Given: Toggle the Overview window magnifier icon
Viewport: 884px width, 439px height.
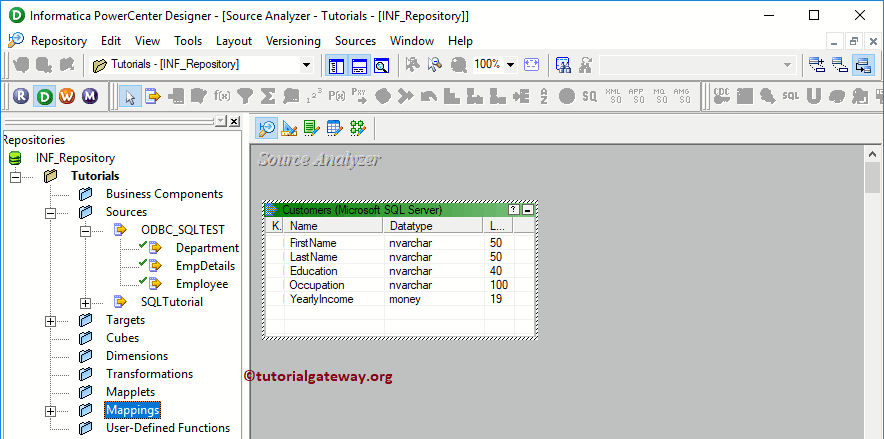Looking at the screenshot, I should pyautogui.click(x=382, y=65).
